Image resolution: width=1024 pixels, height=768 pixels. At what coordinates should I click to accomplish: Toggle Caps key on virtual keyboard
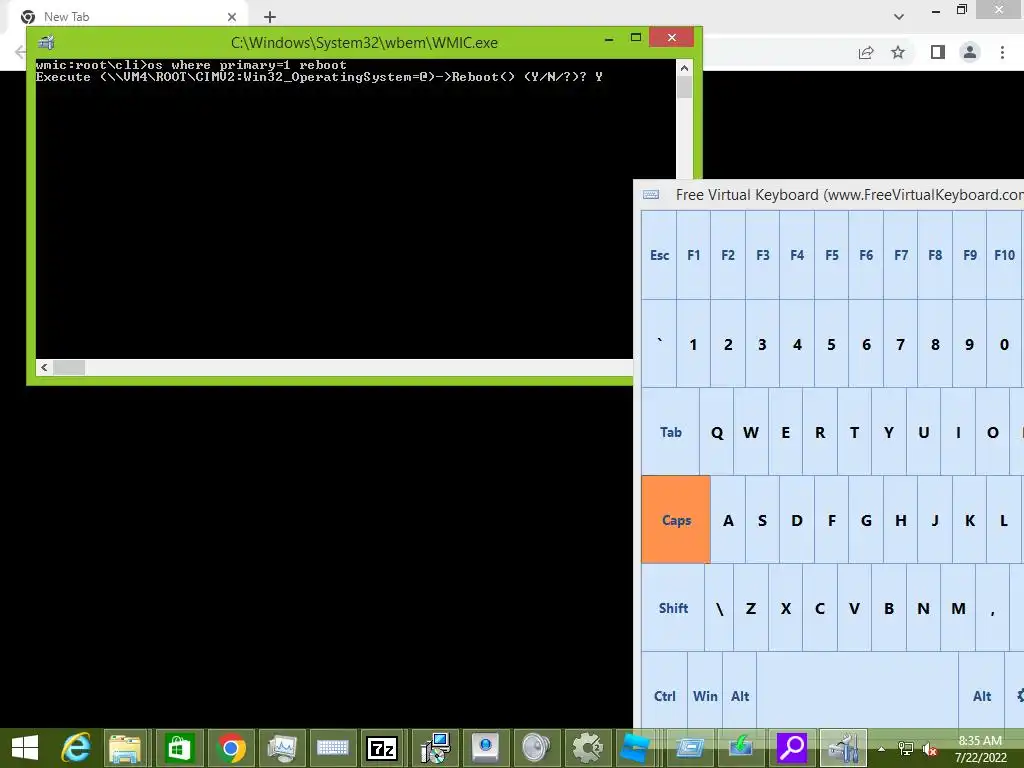click(676, 520)
